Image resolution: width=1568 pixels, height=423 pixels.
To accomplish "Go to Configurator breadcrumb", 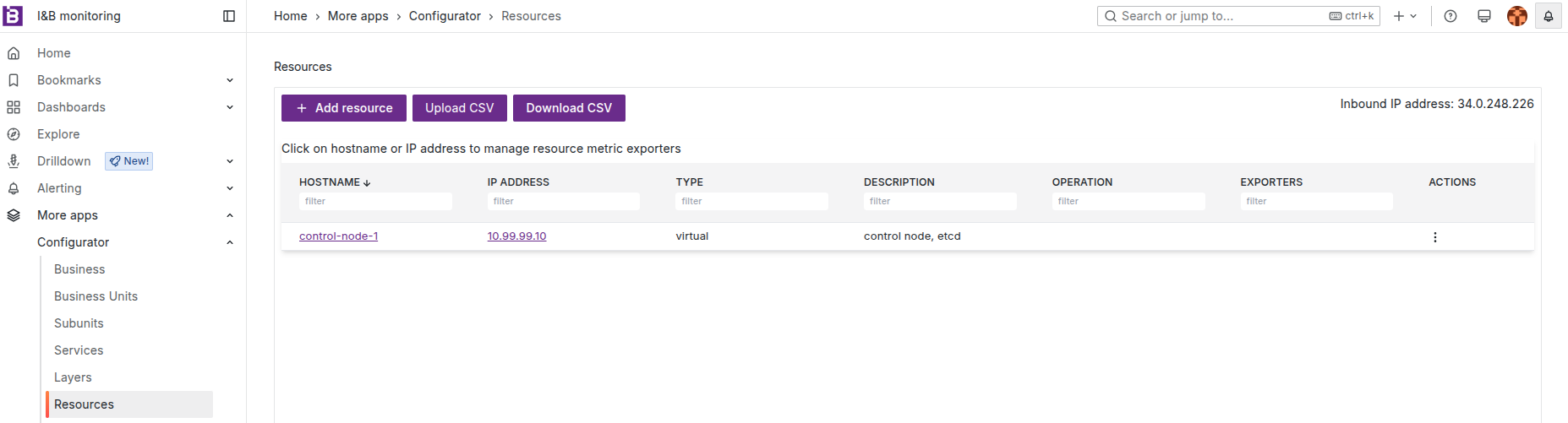I will point(445,16).
